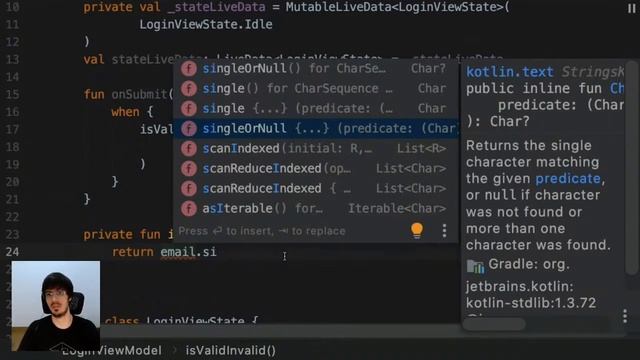Click the pause icon at top right
Image resolution: width=640 pixels, height=360 pixels.
pos(631,9)
